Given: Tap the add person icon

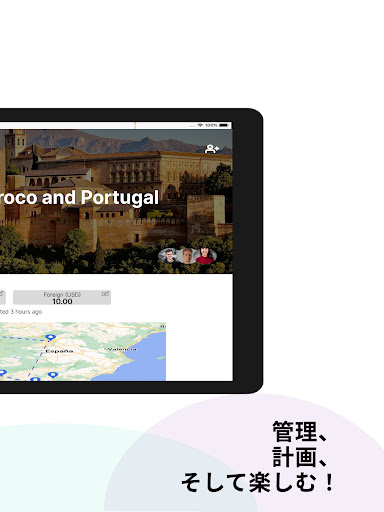Looking at the screenshot, I should 212,148.
